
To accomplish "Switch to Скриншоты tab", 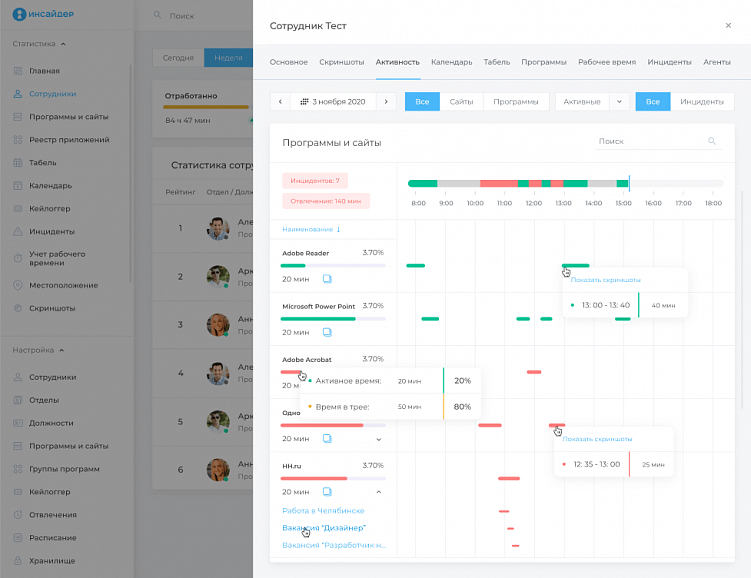I will click(341, 62).
